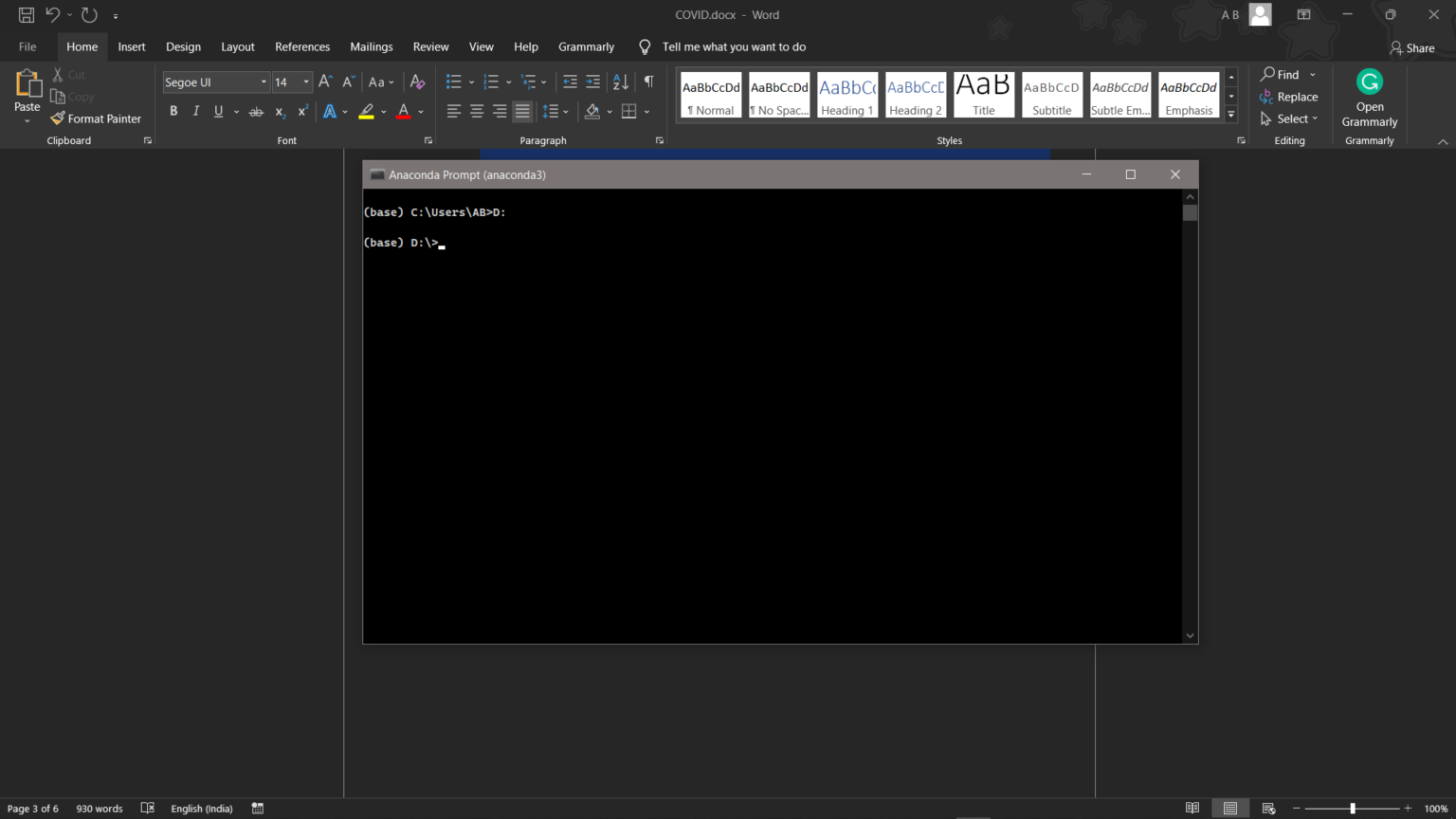Show paragraph marks with pilcrow icon
This screenshot has width=1456, height=819.
[x=649, y=82]
